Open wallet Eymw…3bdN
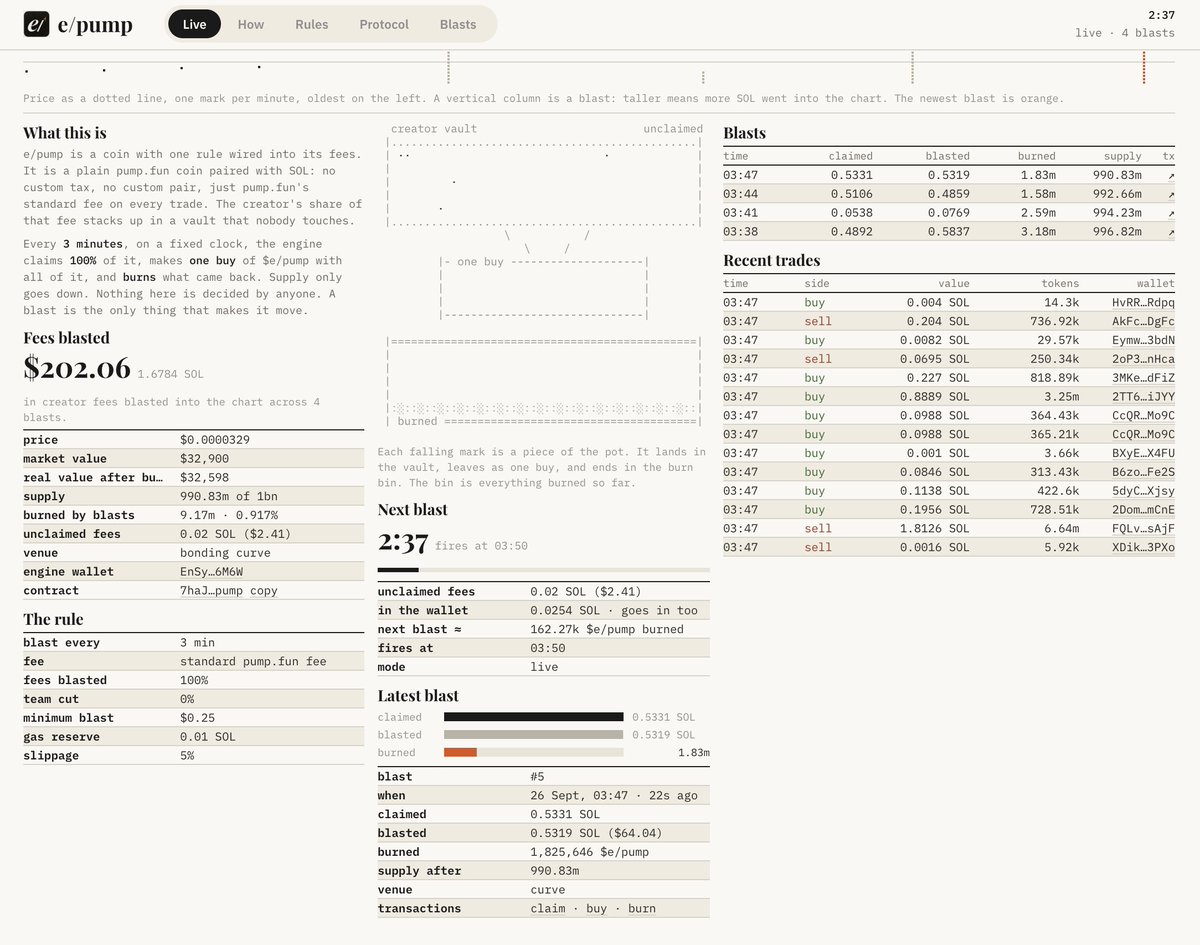Viewport: 1200px width, 945px height. point(1143,340)
